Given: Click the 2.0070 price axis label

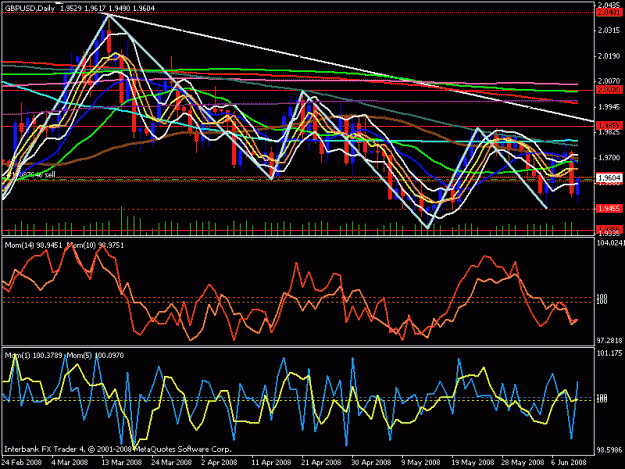Looking at the screenshot, I should pyautogui.click(x=609, y=81).
